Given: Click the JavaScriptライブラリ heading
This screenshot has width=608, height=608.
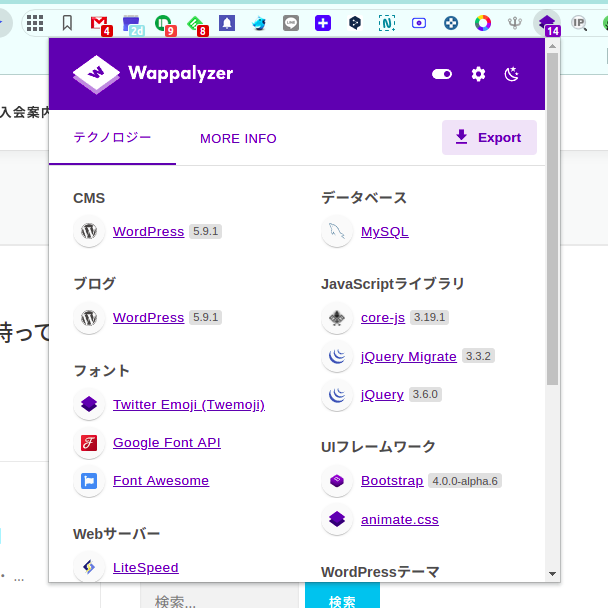Looking at the screenshot, I should [x=392, y=284].
